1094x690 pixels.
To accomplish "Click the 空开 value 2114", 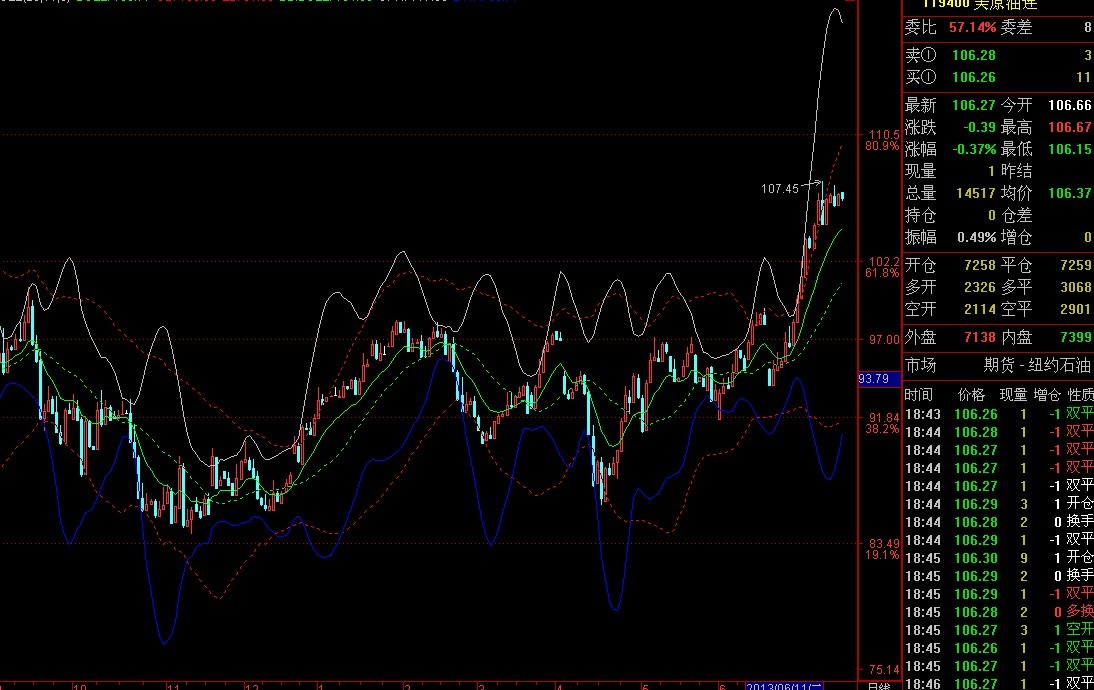I will 980,309.
